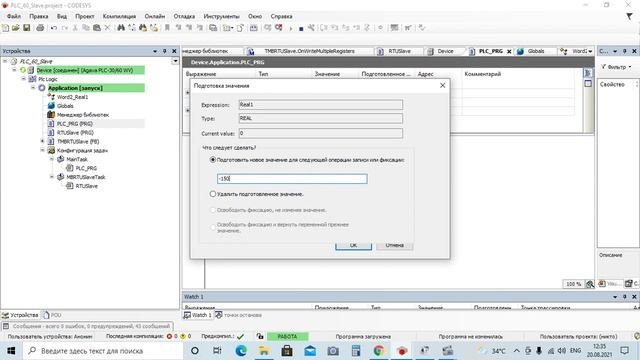Collapse the Device tree node
Viewport: 640px width, 360px height.
[14, 70]
